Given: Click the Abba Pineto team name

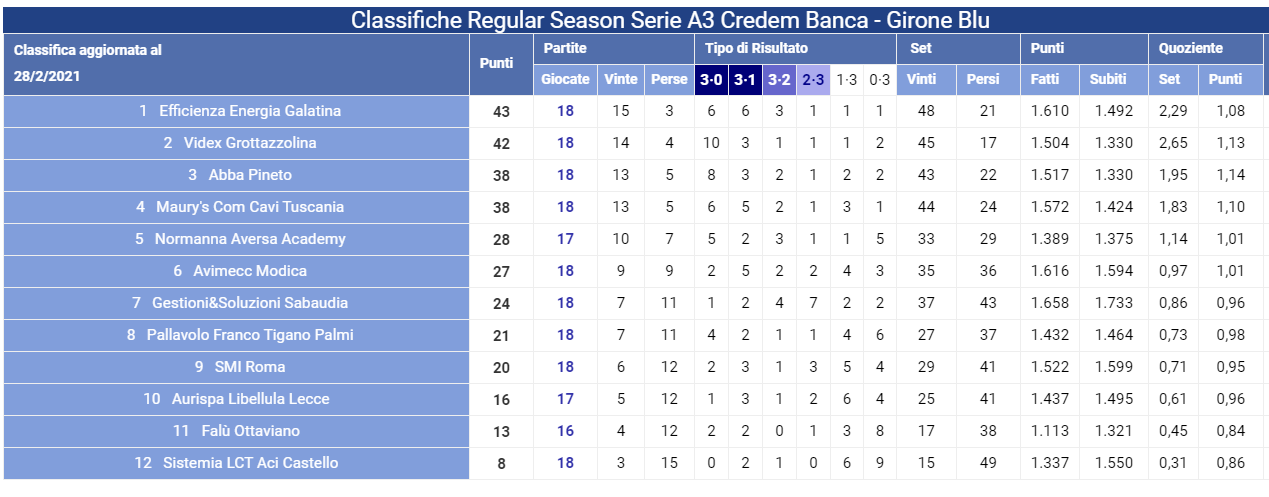Looking at the screenshot, I should coord(250,175).
